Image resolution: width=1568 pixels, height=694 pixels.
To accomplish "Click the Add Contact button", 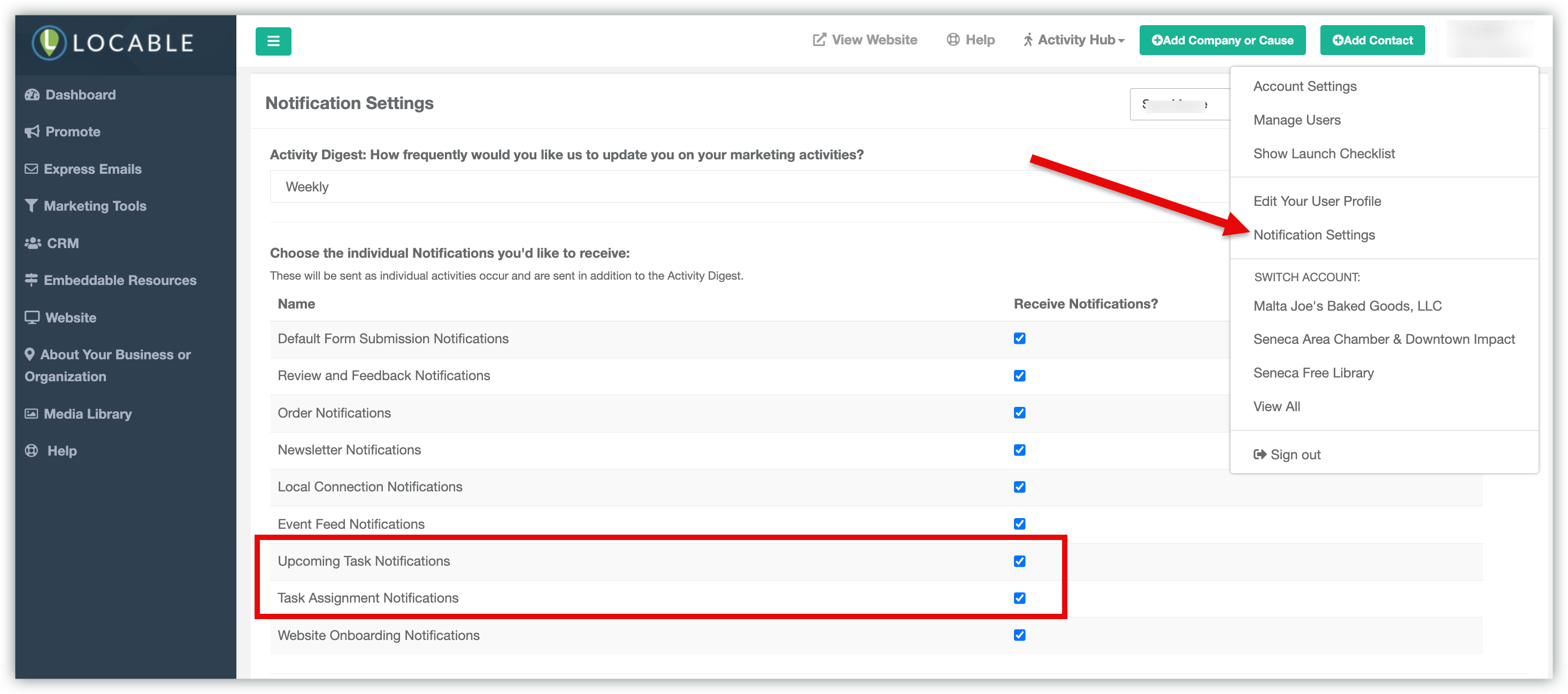I will [1372, 40].
